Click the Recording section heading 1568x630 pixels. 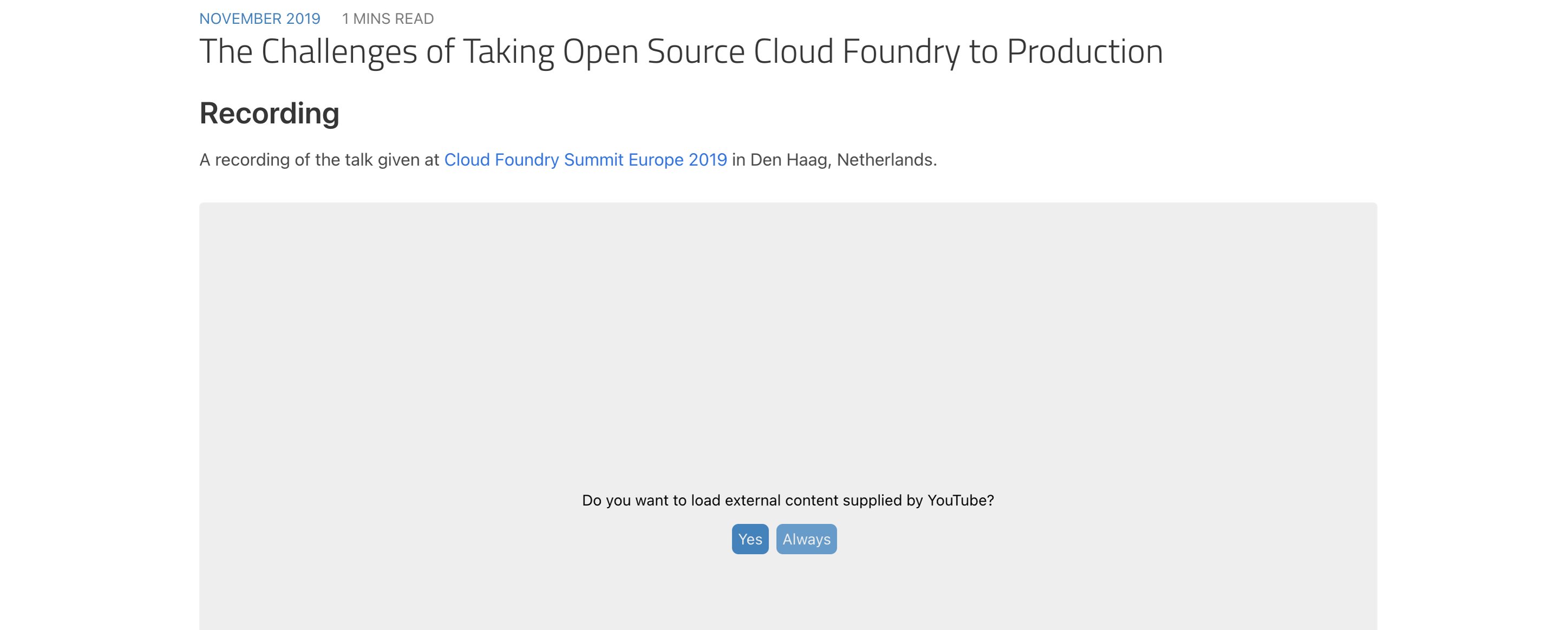(x=269, y=114)
